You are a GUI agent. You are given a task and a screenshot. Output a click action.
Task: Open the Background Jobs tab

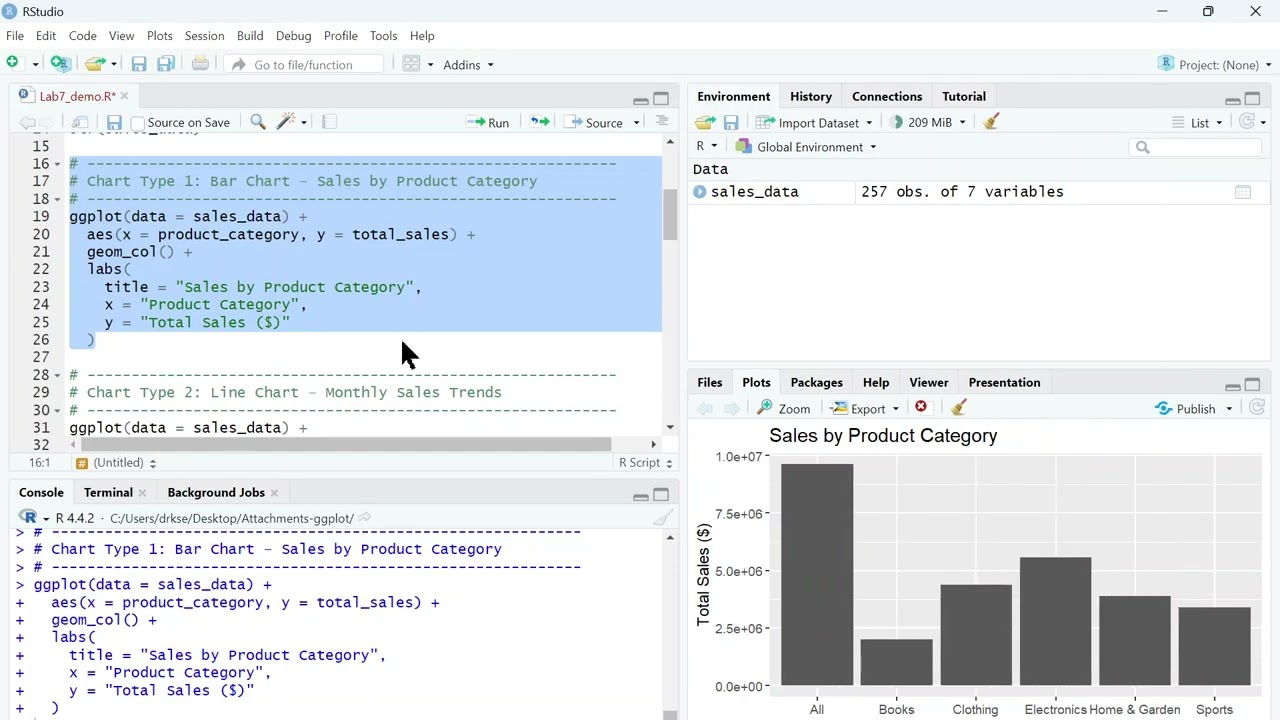pos(216,492)
